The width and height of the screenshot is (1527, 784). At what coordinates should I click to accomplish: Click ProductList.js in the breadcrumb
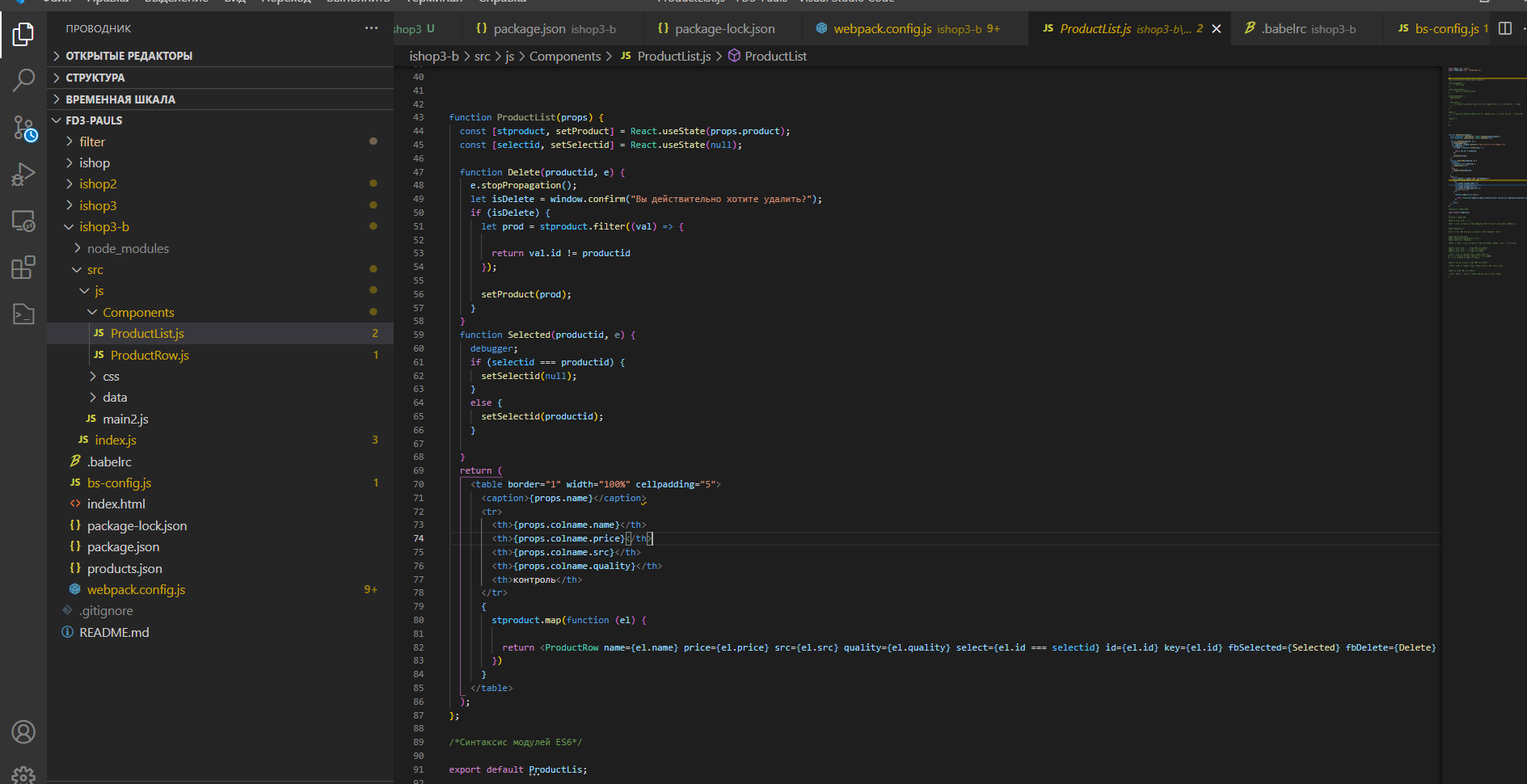tap(674, 56)
